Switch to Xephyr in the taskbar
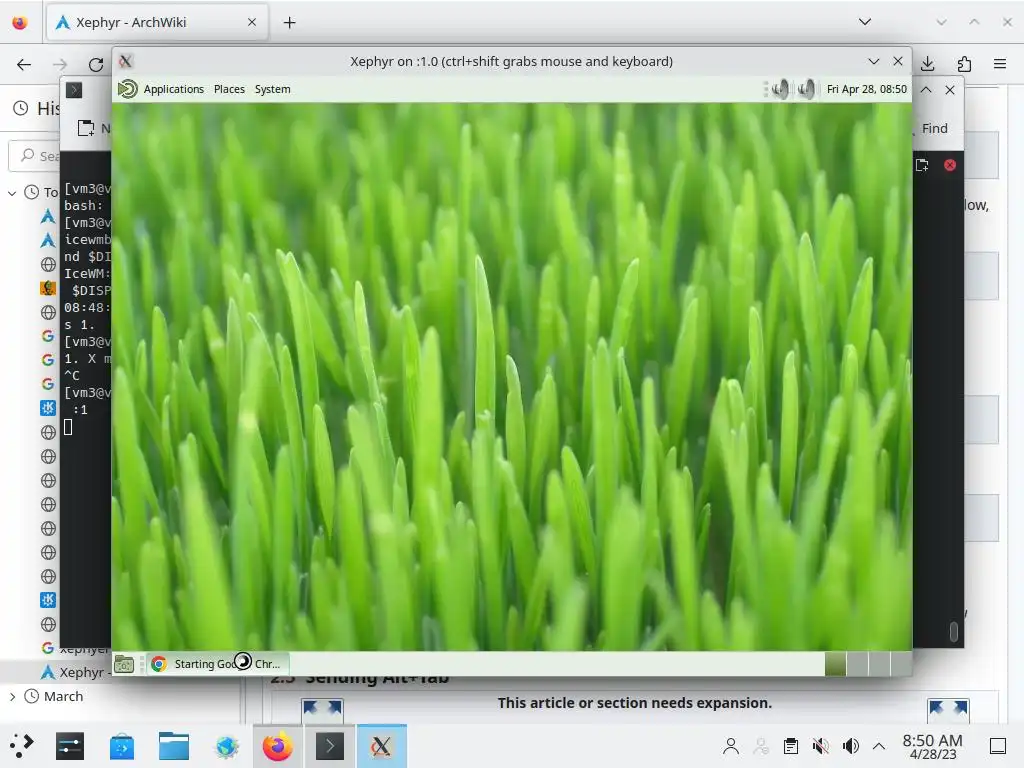This screenshot has width=1024, height=768. (381, 746)
